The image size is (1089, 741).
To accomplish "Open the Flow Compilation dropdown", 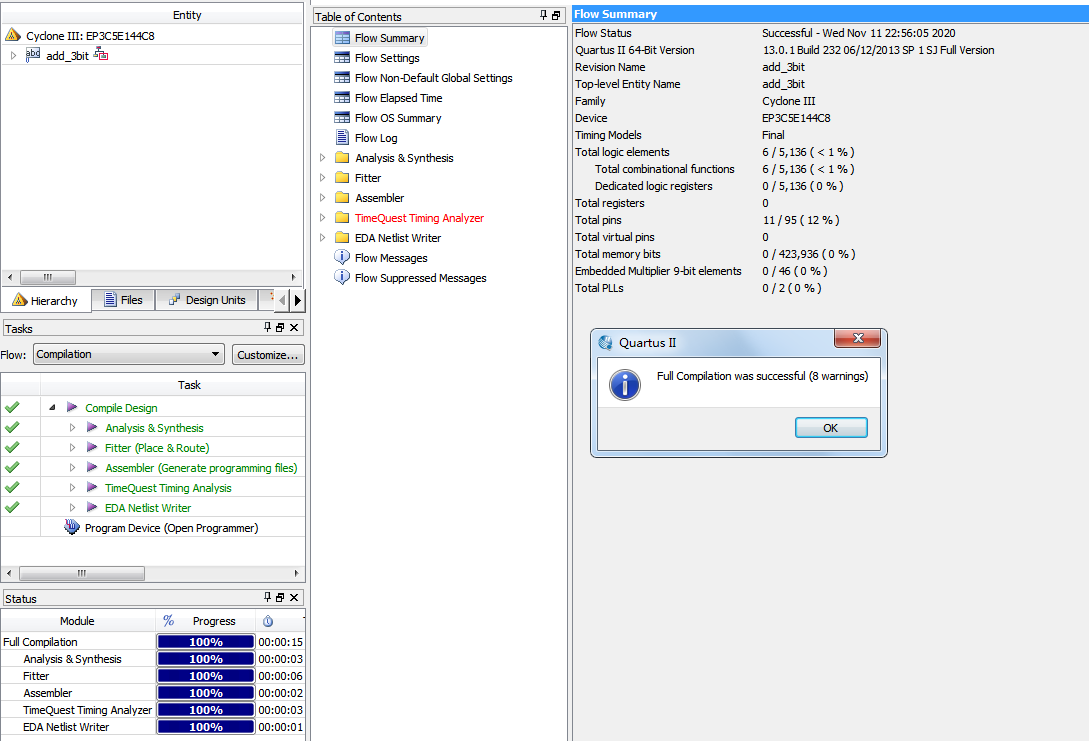I will [x=129, y=354].
